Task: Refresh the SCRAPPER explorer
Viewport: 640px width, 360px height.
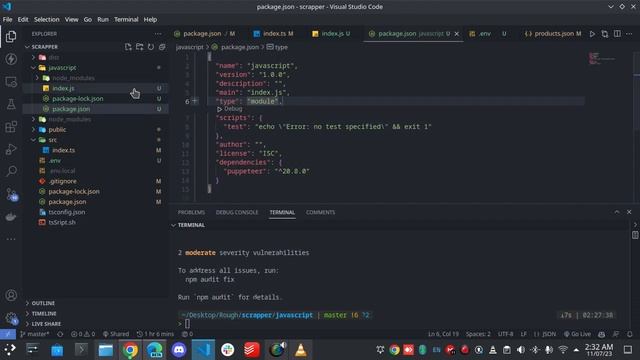Action: click(x=151, y=47)
